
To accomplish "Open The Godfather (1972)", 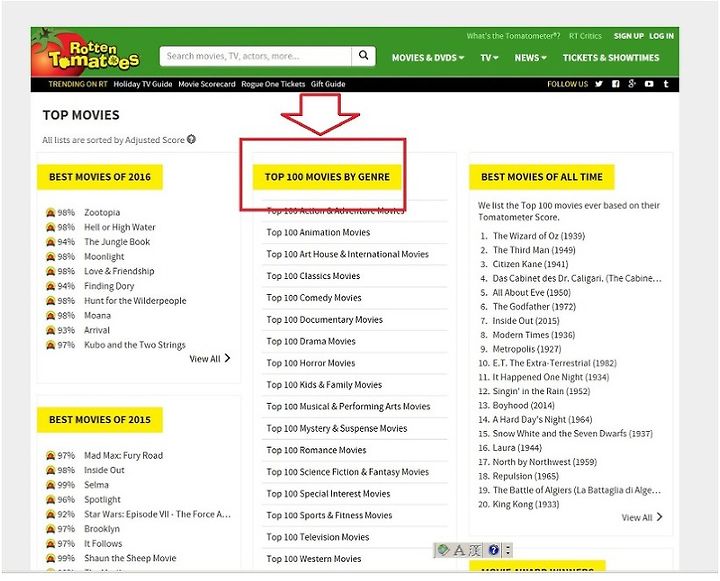I will coord(534,307).
